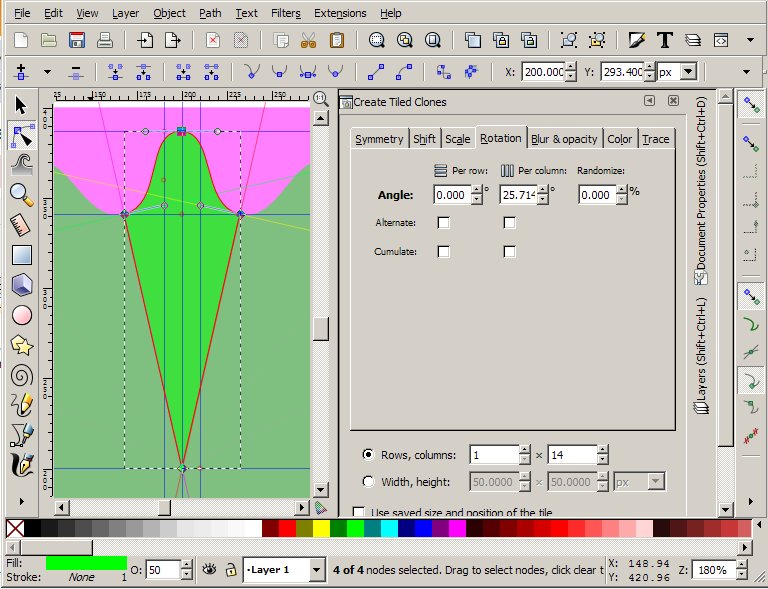
Task: Switch to the Symmetry tab
Action: (x=379, y=139)
